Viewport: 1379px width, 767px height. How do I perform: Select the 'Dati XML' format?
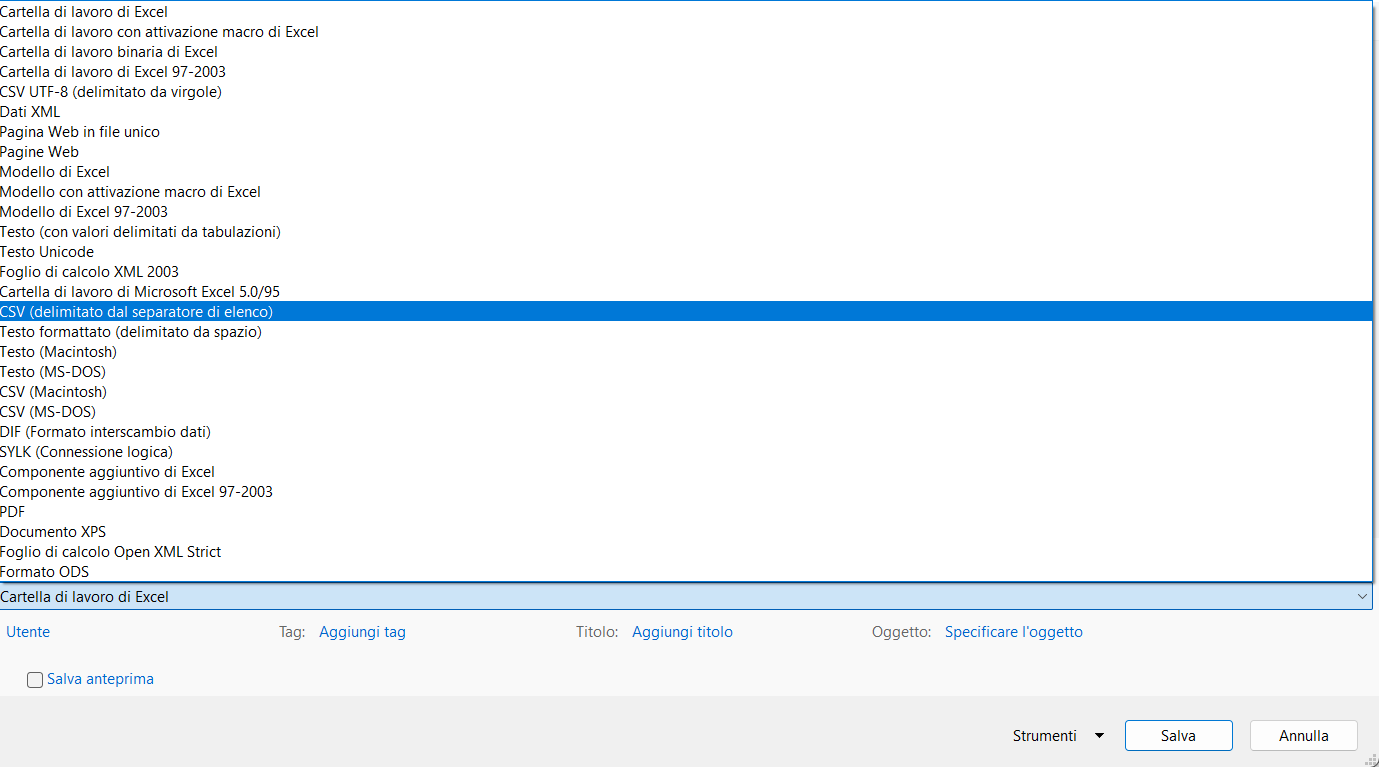click(x=686, y=112)
